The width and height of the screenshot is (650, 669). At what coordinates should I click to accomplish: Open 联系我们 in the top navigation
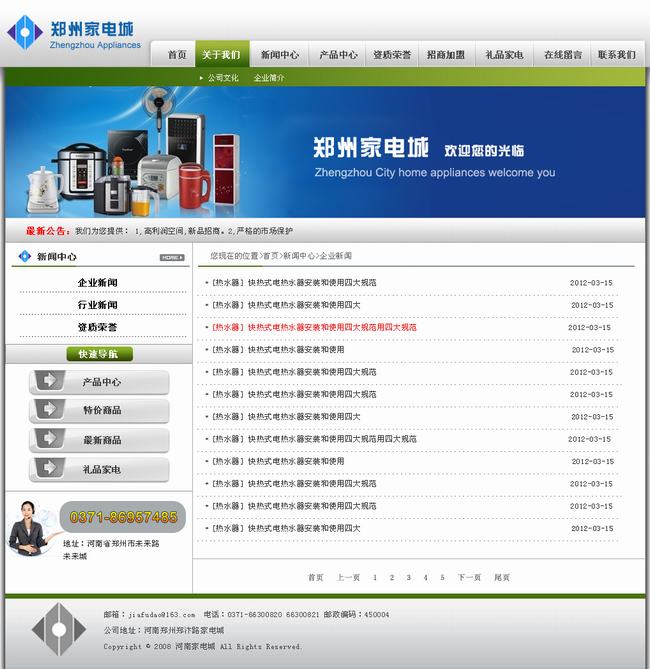(616, 55)
